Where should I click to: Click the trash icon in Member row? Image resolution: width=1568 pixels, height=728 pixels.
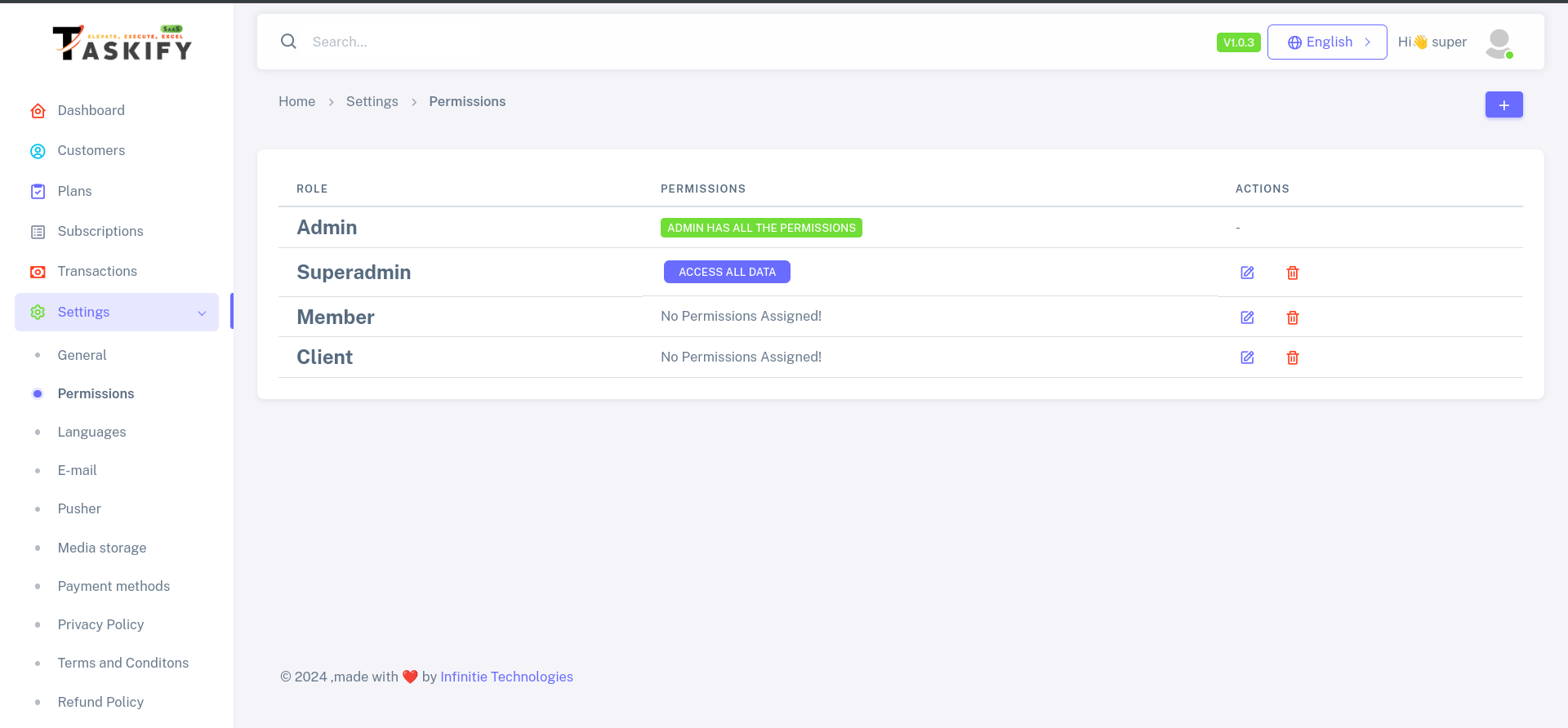pos(1293,317)
